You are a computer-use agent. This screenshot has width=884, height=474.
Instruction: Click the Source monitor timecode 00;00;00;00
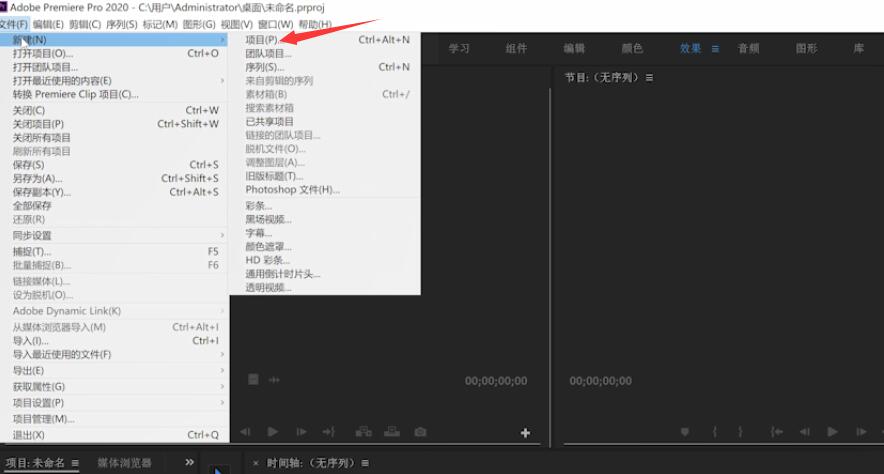496,381
